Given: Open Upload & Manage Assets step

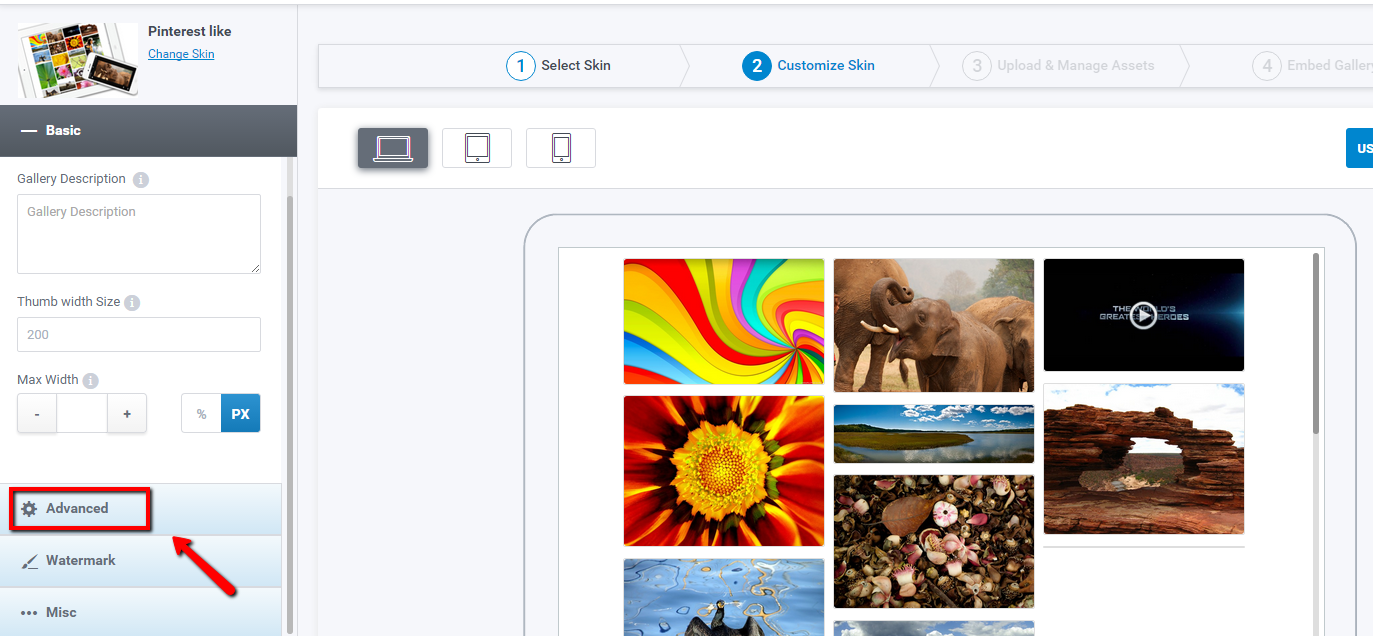Looking at the screenshot, I should [x=1058, y=66].
